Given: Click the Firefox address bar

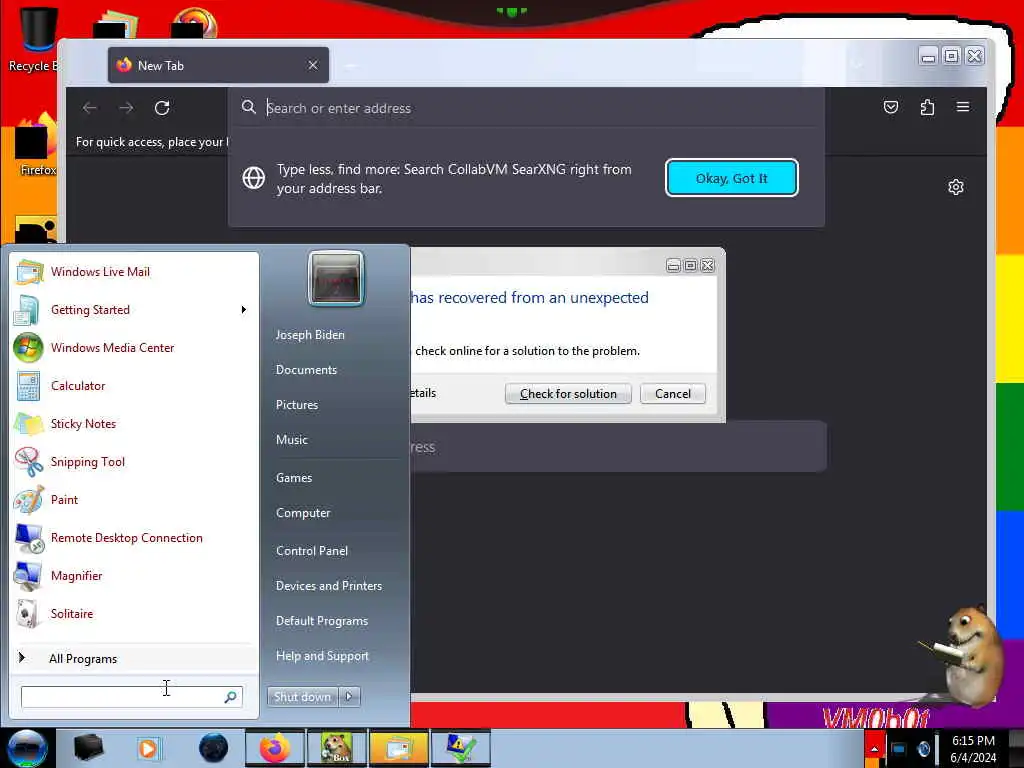Looking at the screenshot, I should (x=526, y=108).
